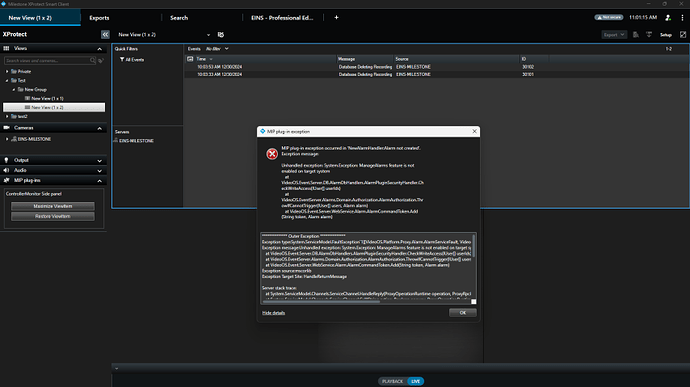Add a new tab with plus button
The width and height of the screenshot is (690, 387).
click(x=336, y=18)
